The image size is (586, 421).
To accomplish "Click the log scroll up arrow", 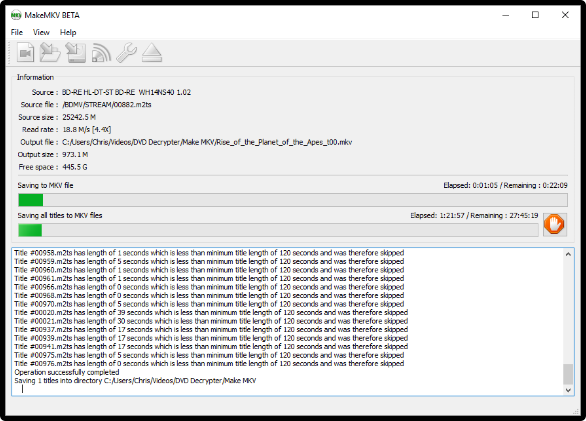I will [x=568, y=254].
